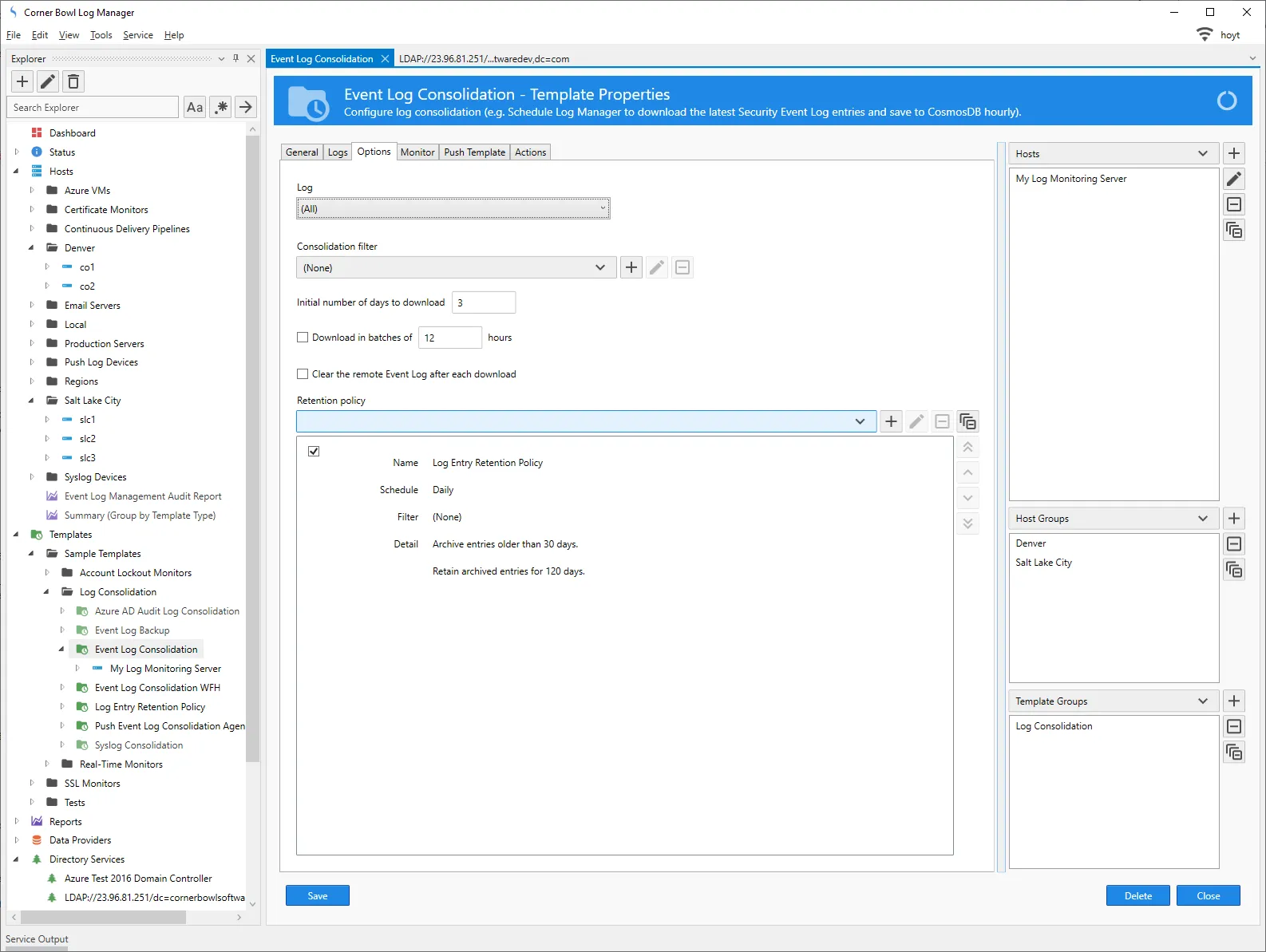Edit the selected host with pencil icon
Viewport: 1266px width, 952px height.
(1234, 179)
